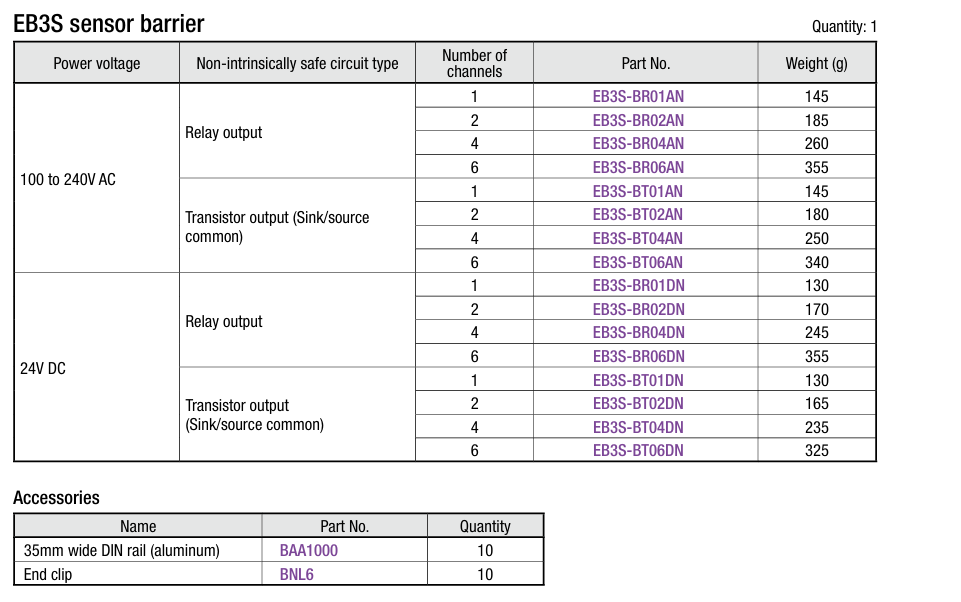
Task: Follow the EB3S-BT04AN link
Action: [638, 238]
